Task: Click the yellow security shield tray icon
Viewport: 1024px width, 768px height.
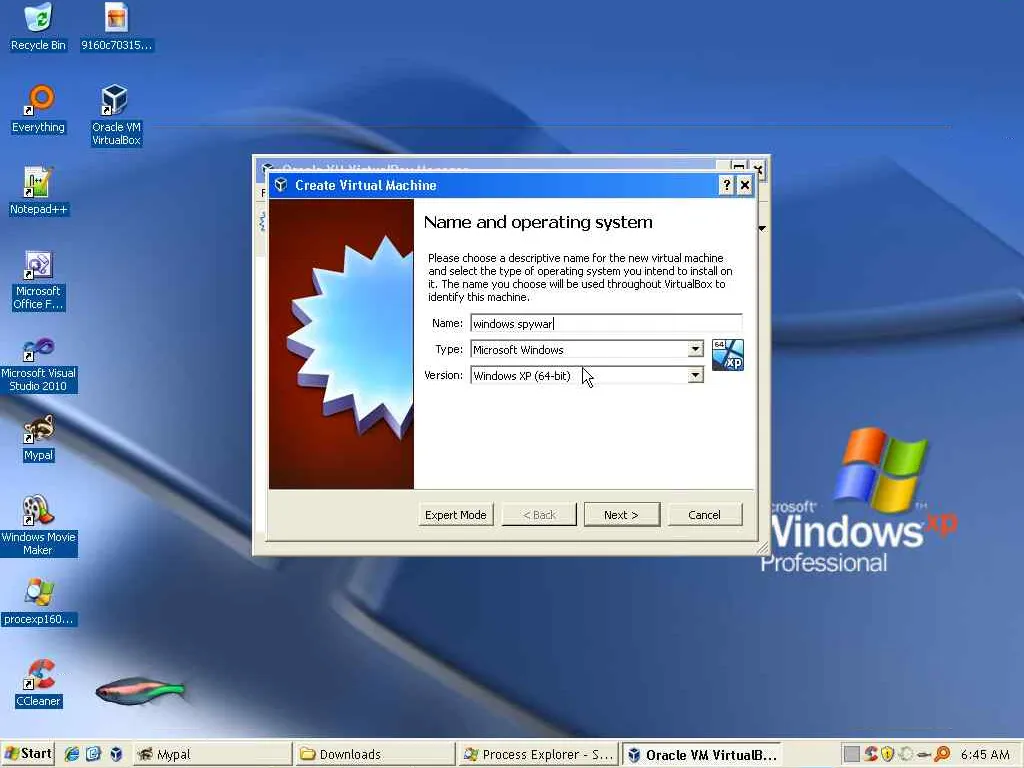Action: pyautogui.click(x=888, y=754)
